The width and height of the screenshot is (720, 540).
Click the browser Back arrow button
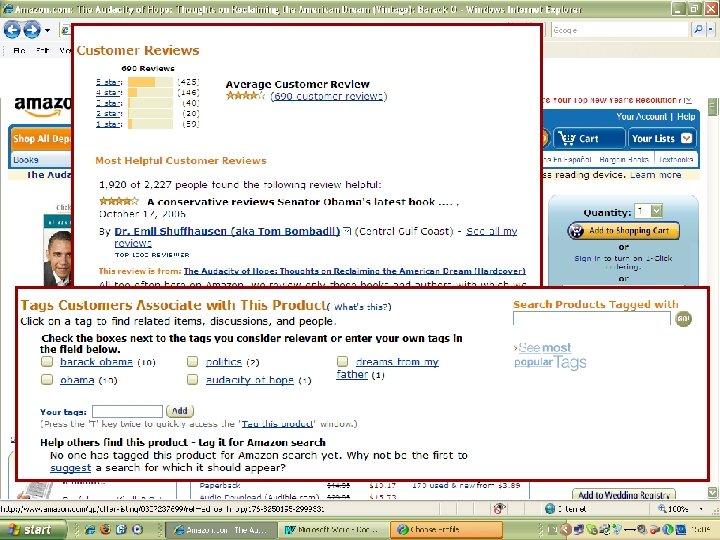pyautogui.click(x=12, y=30)
